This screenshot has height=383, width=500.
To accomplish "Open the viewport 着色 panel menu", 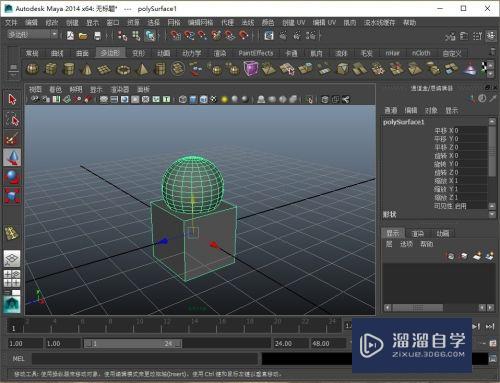I will pos(55,89).
